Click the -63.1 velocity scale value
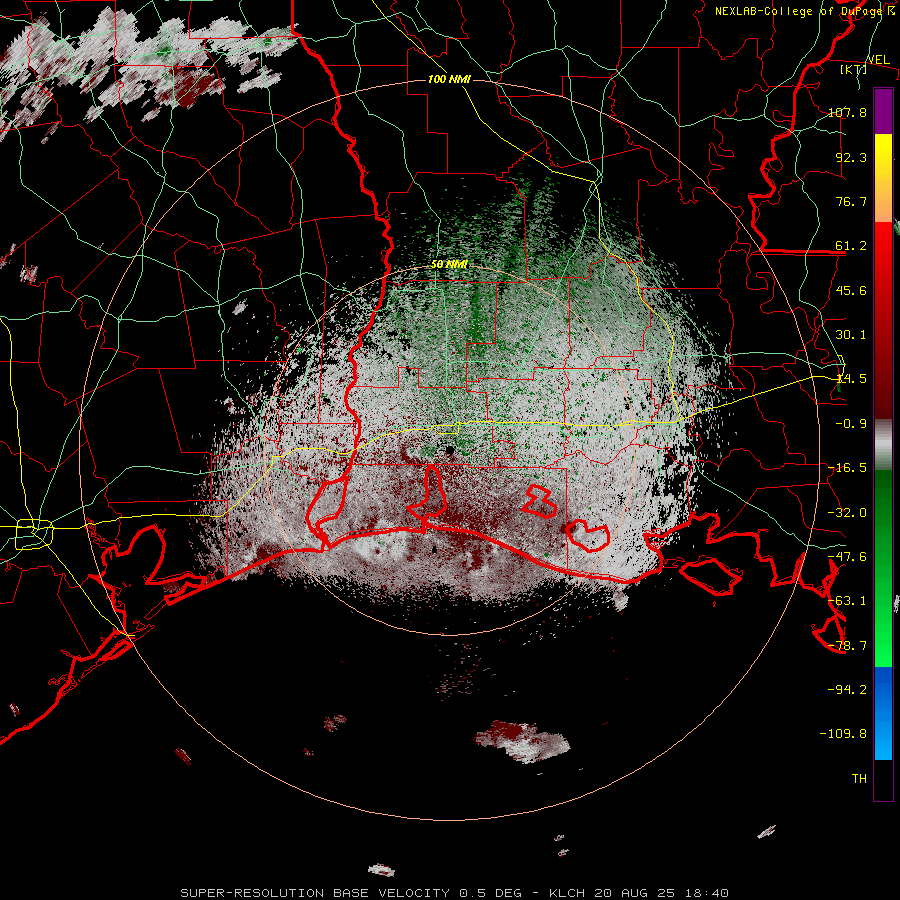This screenshot has height=900, width=900. click(x=847, y=601)
